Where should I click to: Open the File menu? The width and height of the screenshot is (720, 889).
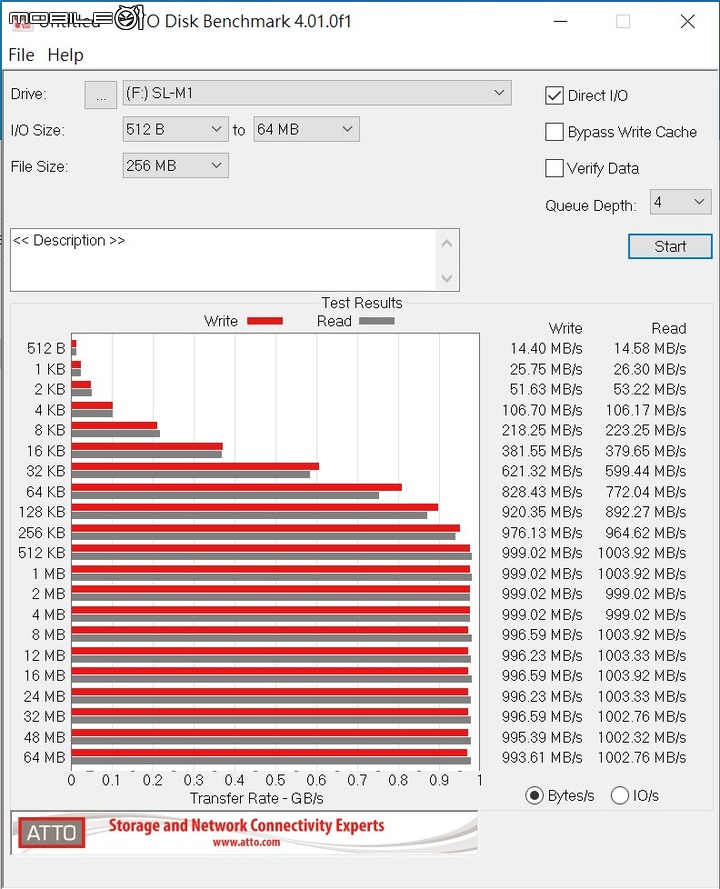point(21,55)
